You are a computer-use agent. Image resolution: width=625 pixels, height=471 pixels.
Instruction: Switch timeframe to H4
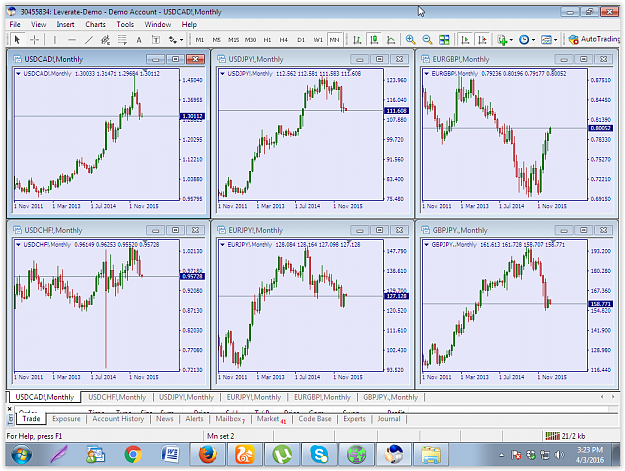(283, 40)
